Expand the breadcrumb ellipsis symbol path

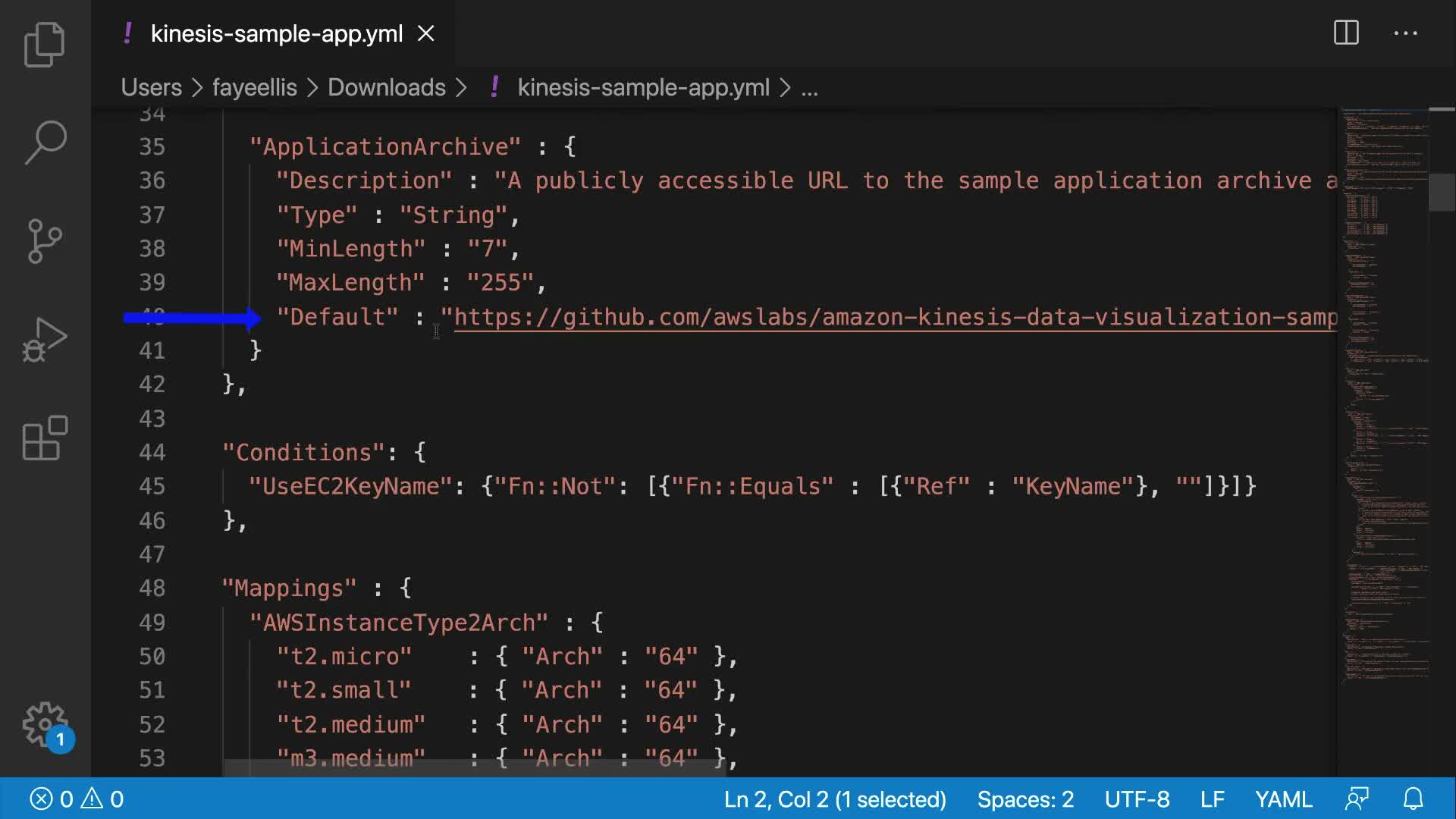click(809, 88)
